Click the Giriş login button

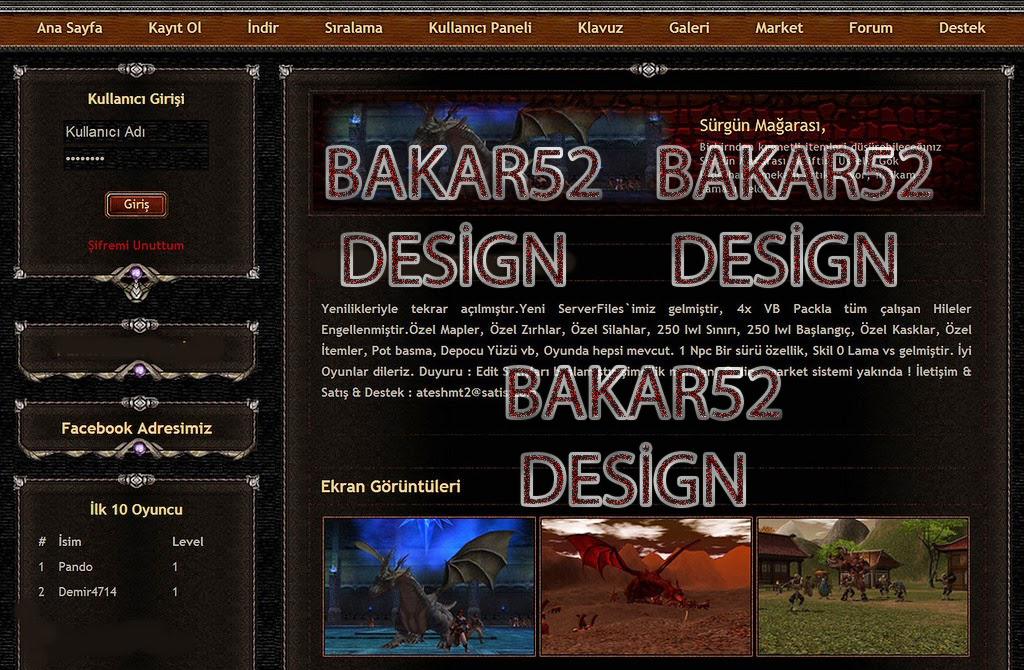(x=136, y=204)
